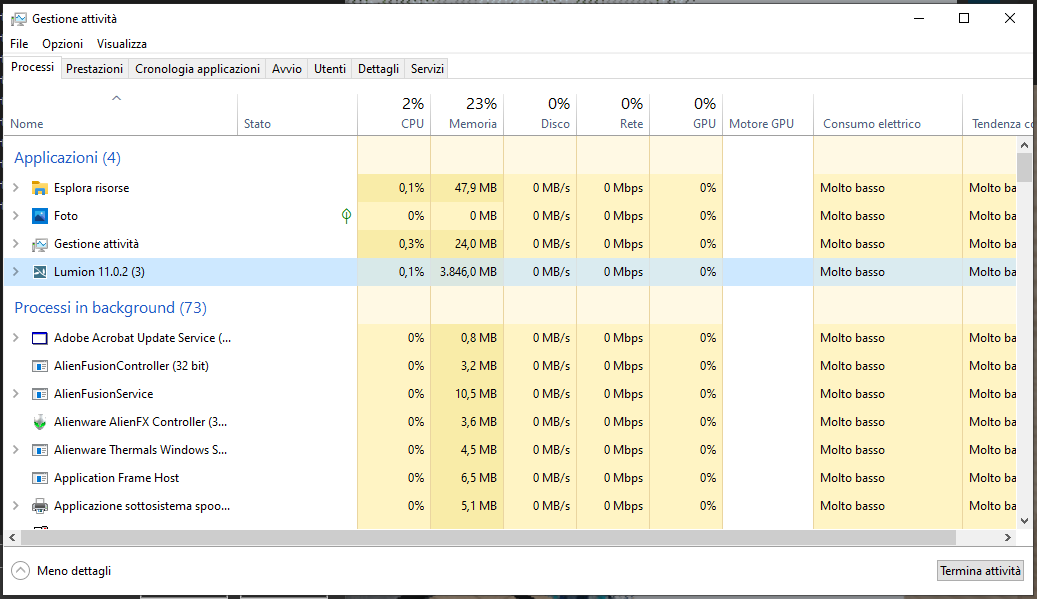Click the Esplora risorse folder icon
This screenshot has height=599, width=1037.
pyautogui.click(x=40, y=188)
